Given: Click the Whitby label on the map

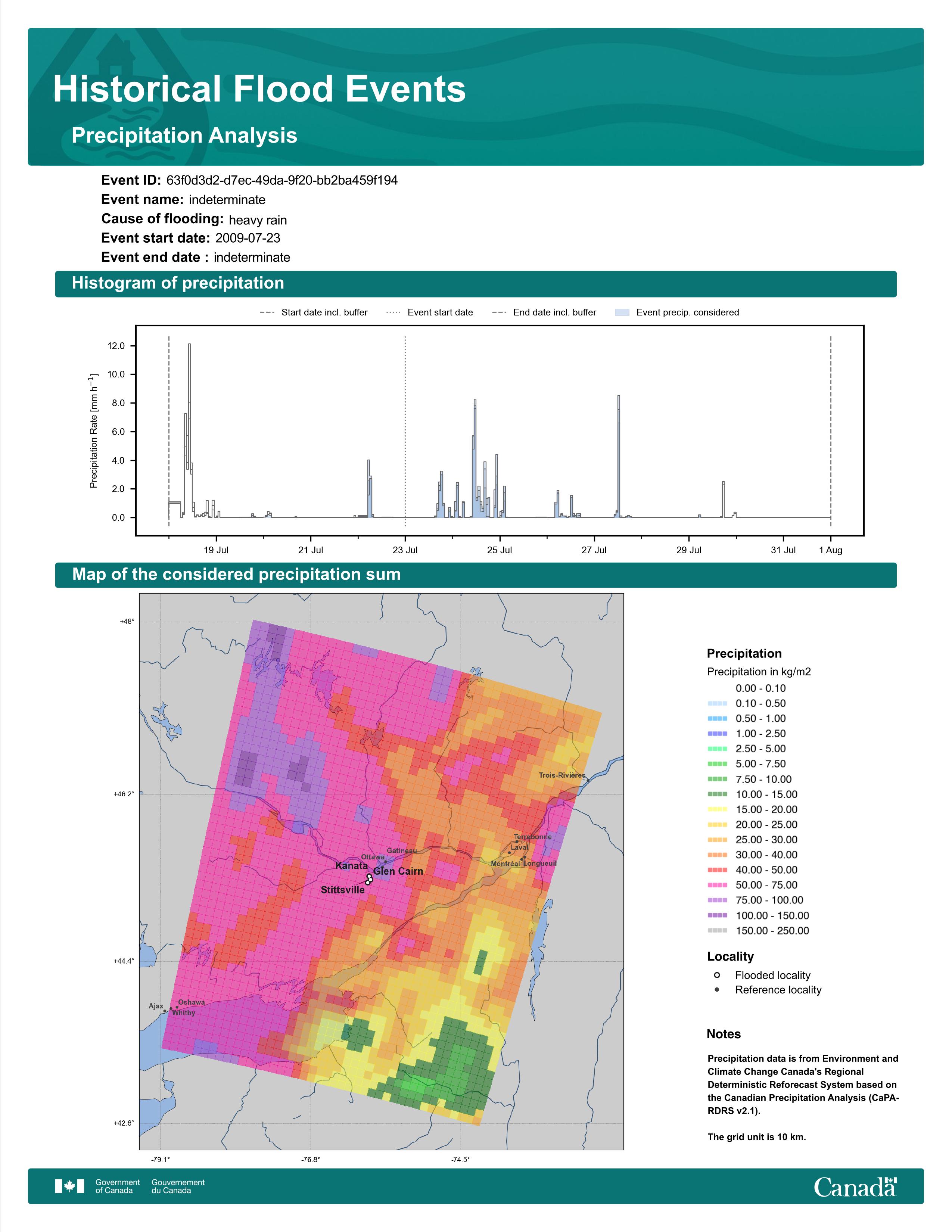Looking at the screenshot, I should (184, 1012).
